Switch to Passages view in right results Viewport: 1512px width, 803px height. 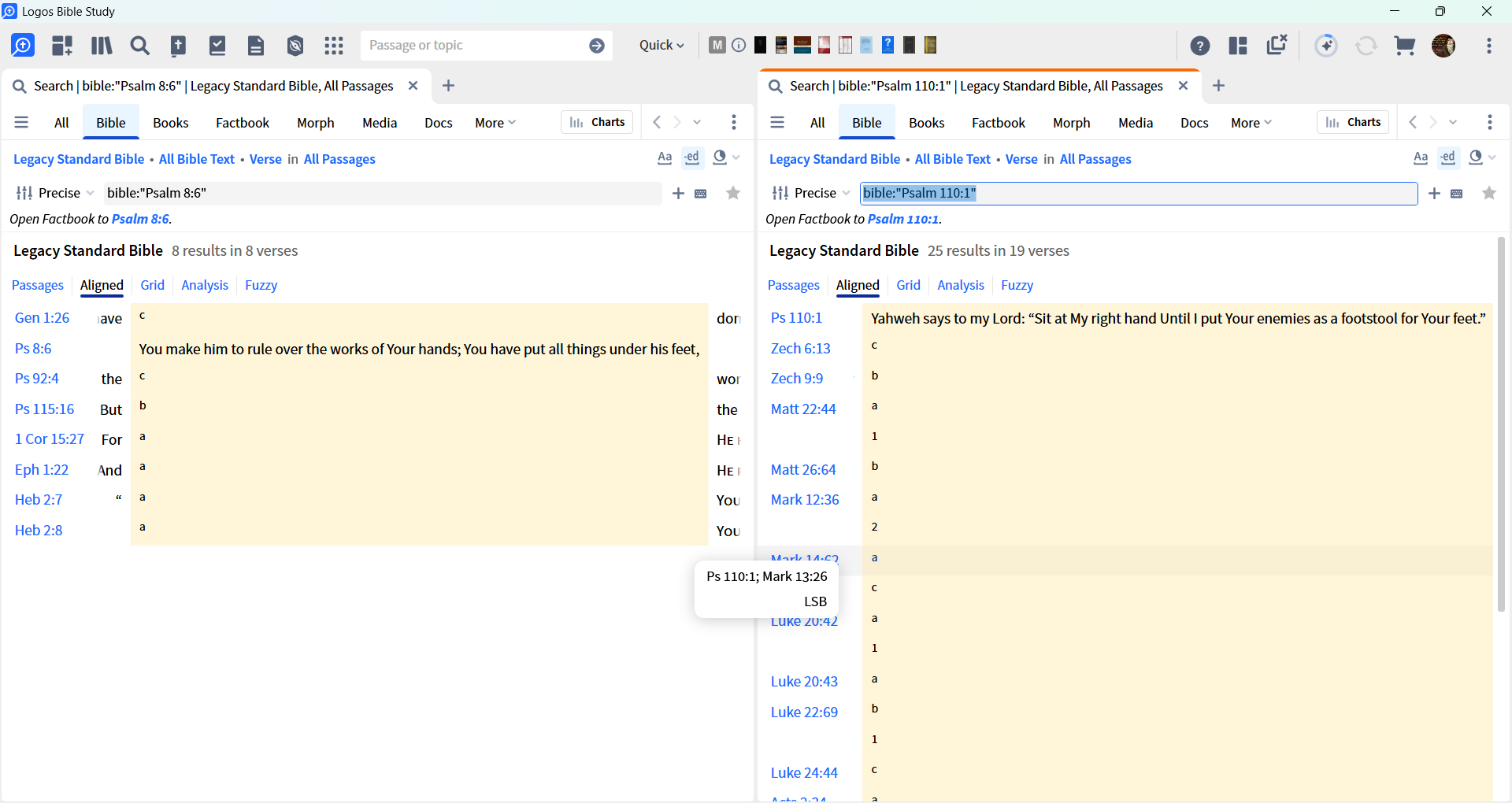click(x=793, y=285)
